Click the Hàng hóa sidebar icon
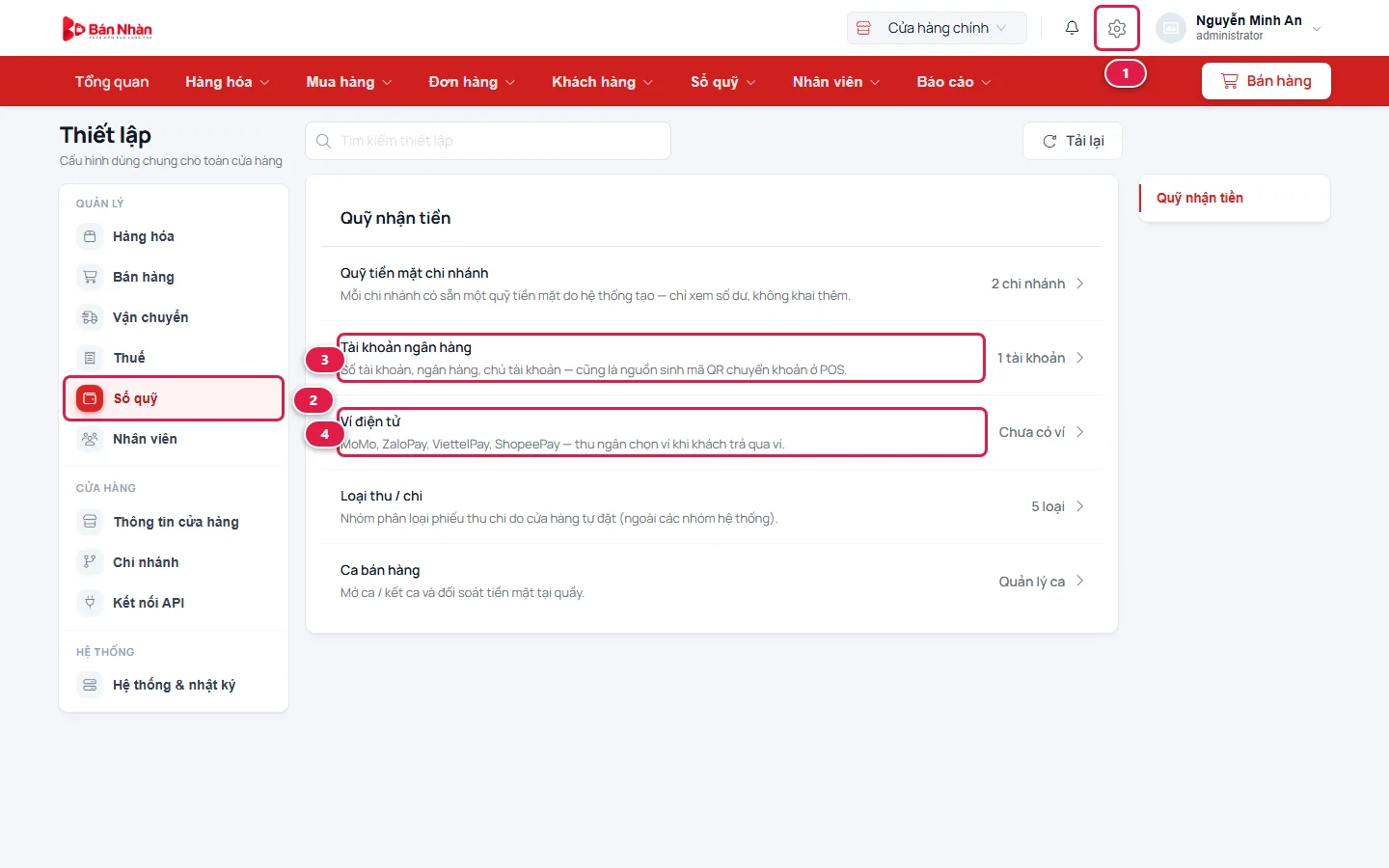 point(90,236)
